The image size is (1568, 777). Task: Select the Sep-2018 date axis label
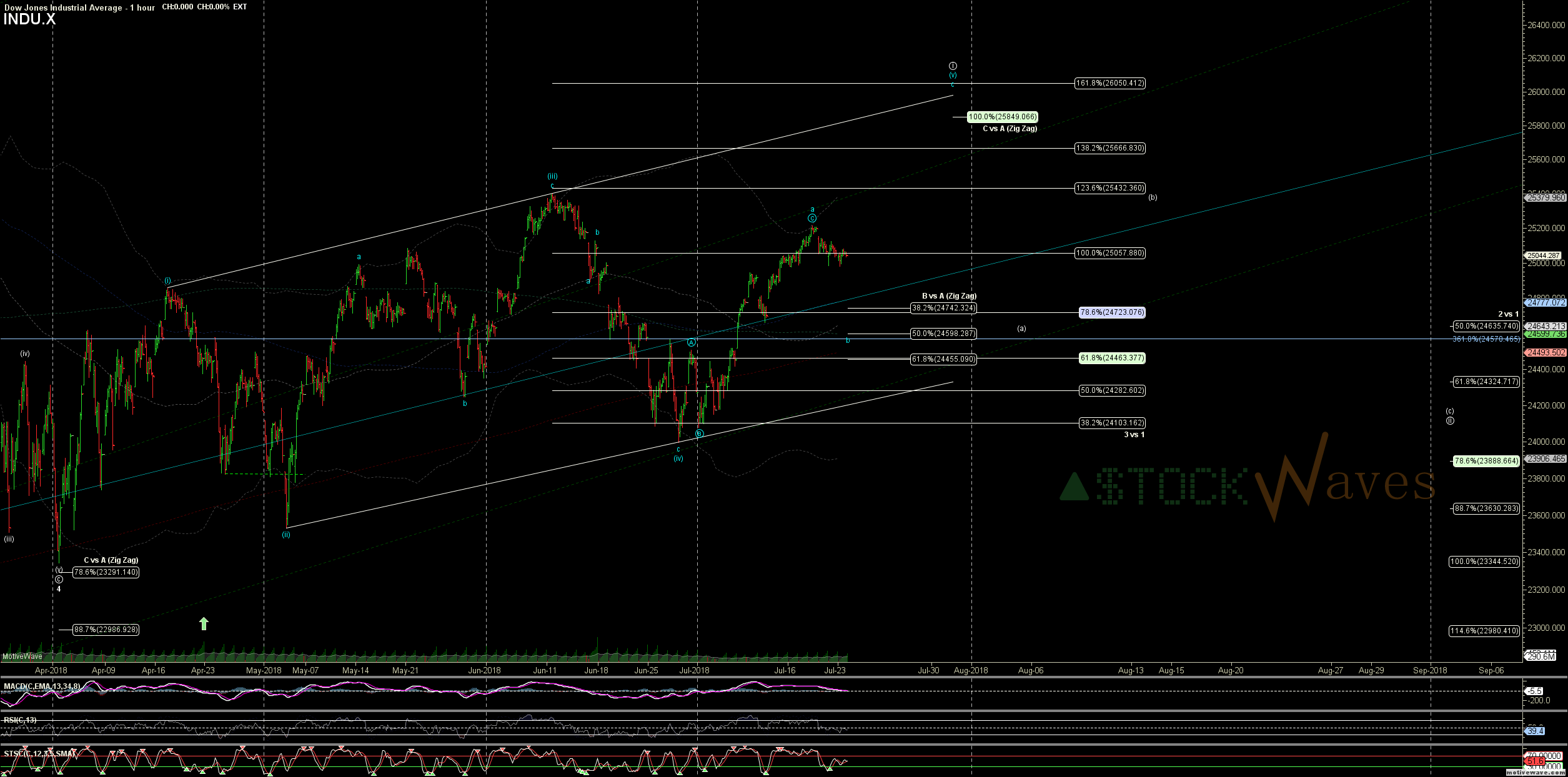(x=1430, y=671)
